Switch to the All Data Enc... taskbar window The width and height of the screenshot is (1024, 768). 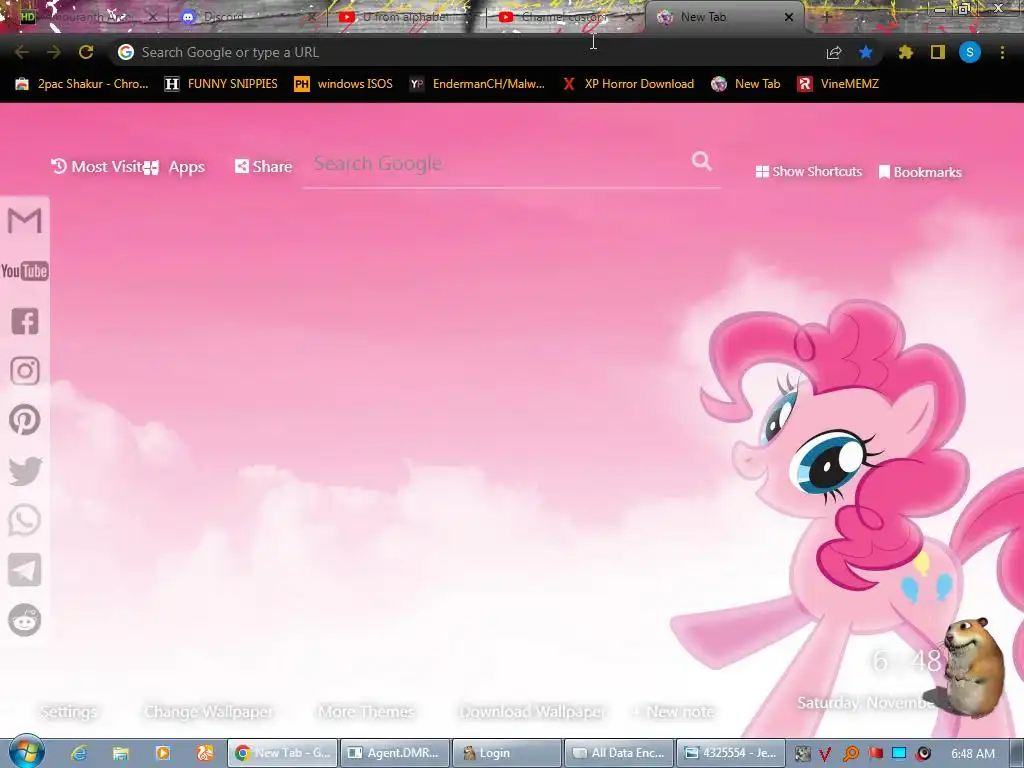coord(618,753)
